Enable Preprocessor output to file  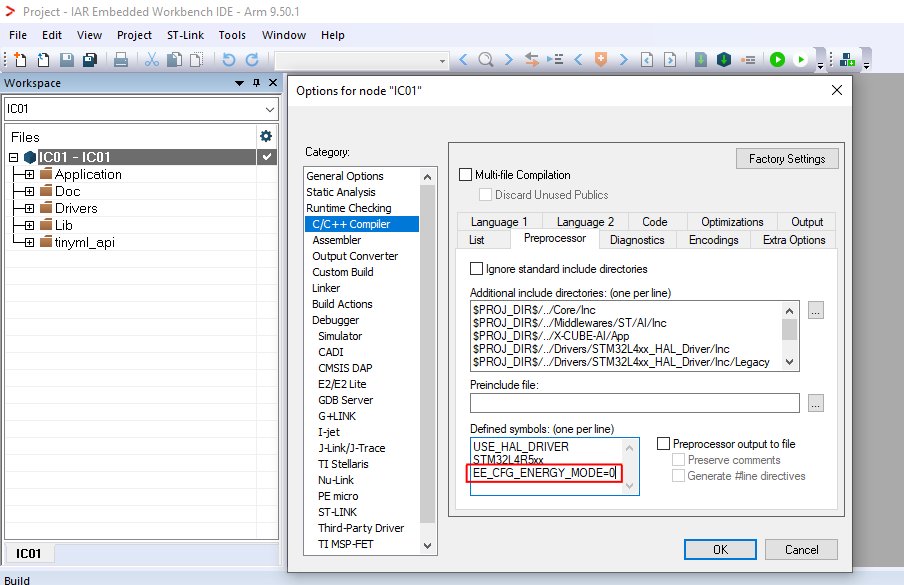664,443
